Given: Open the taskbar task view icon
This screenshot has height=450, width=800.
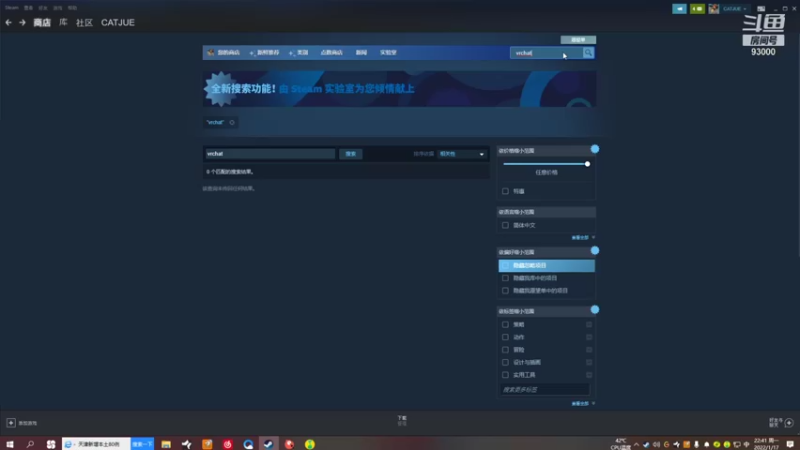Looking at the screenshot, I should (51, 444).
